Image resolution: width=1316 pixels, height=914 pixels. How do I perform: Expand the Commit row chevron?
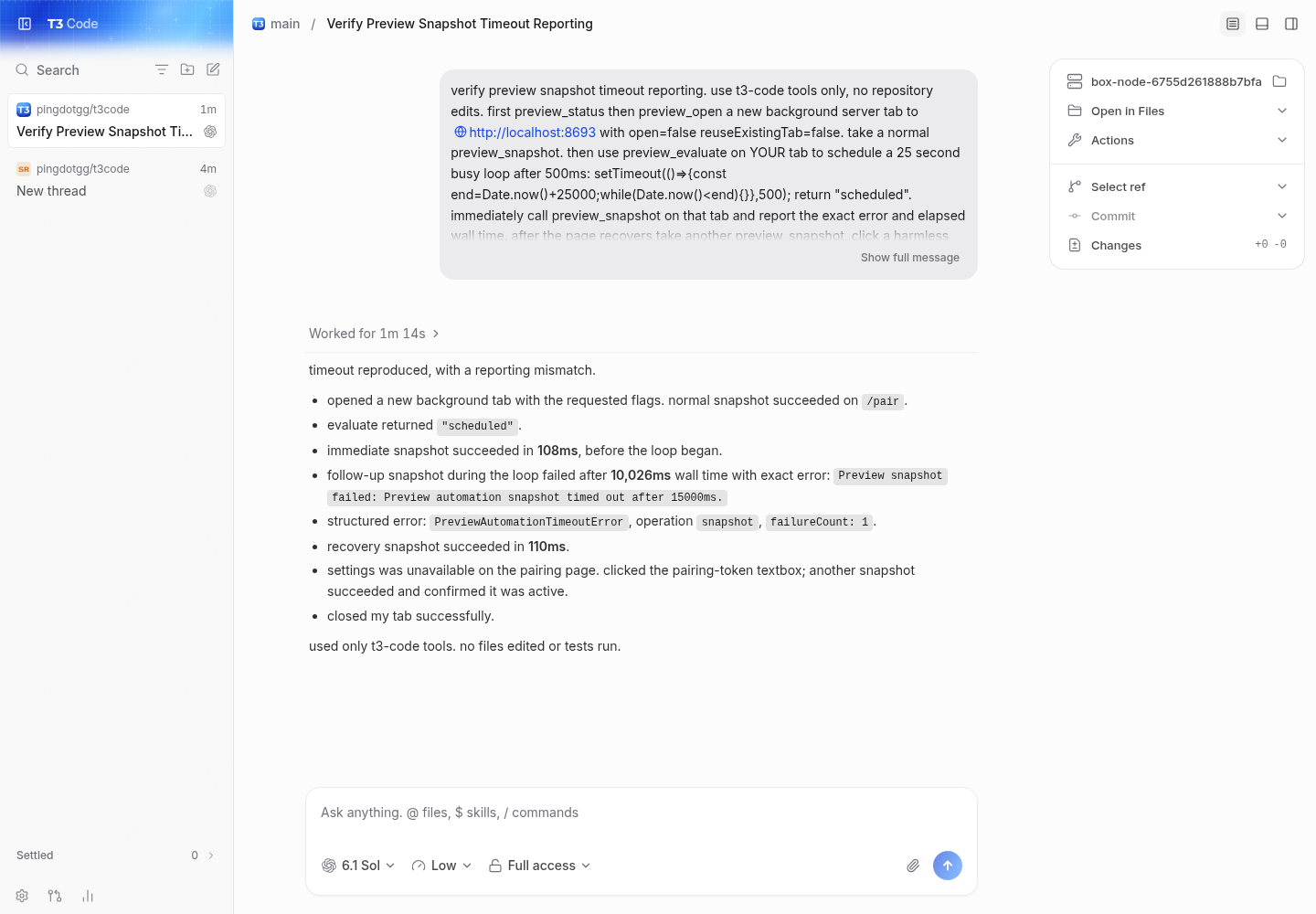coord(1282,216)
